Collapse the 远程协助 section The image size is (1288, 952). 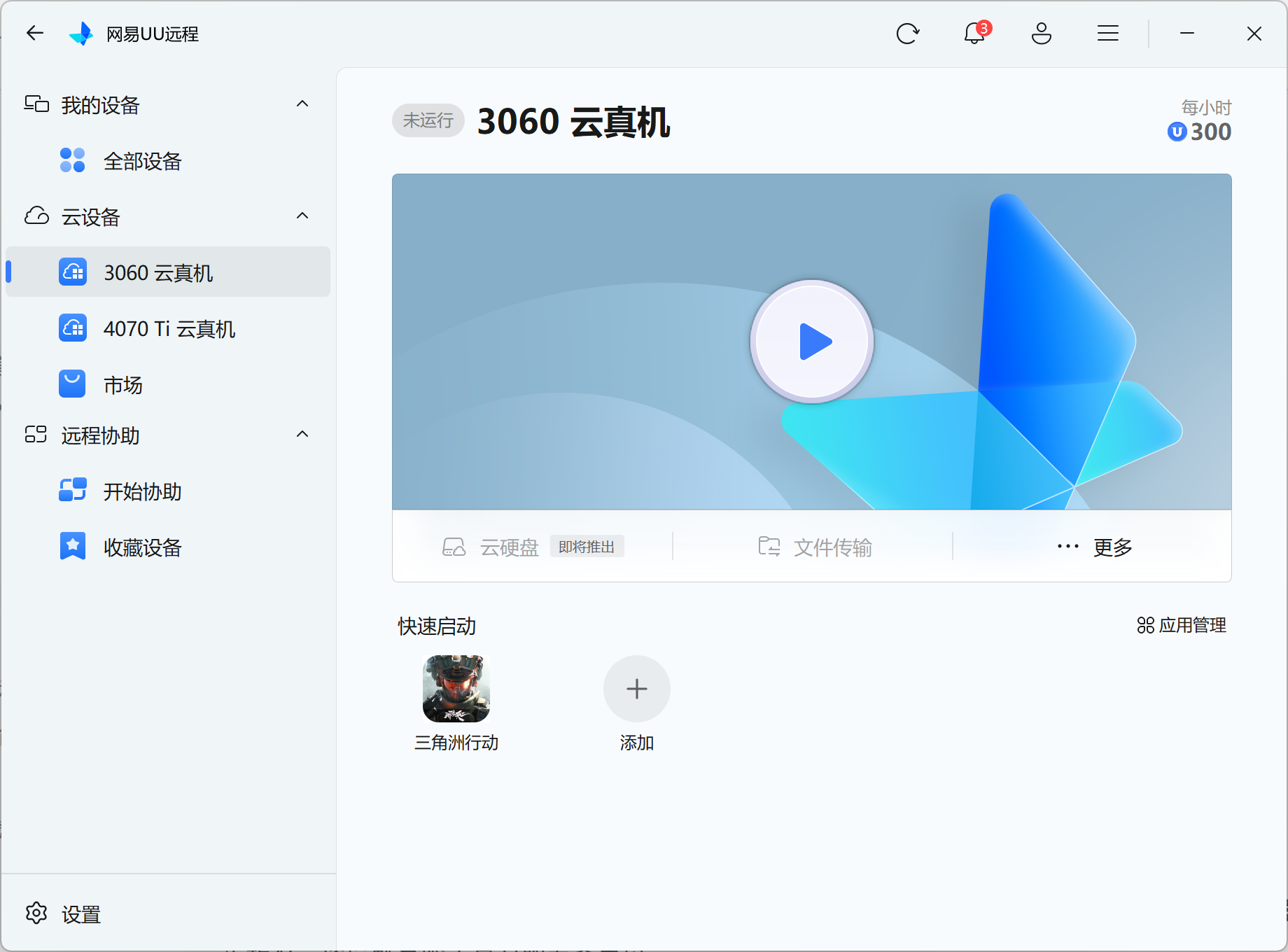pos(302,435)
